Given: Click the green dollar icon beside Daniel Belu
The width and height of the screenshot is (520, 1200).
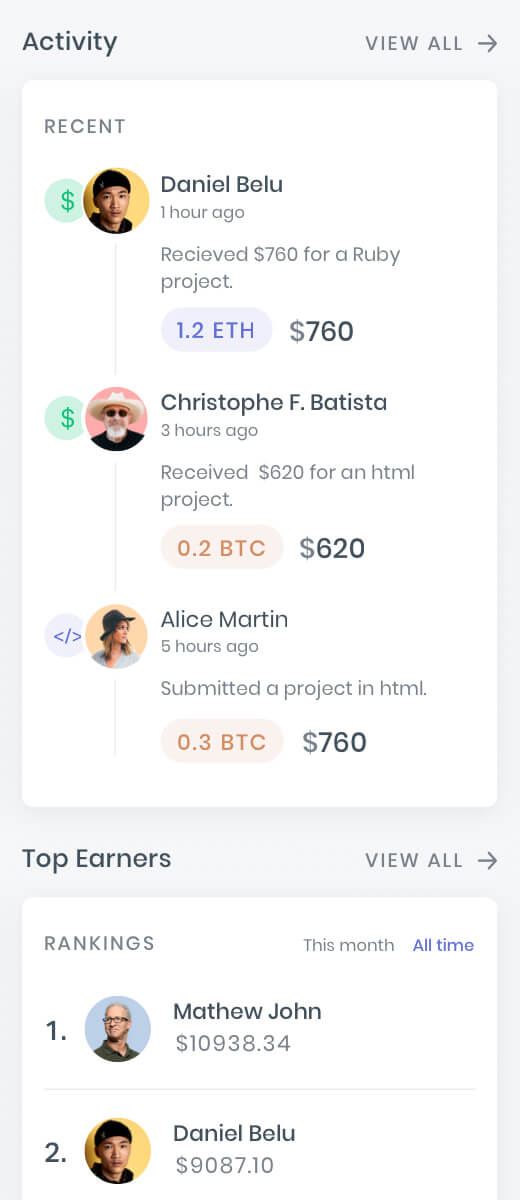Looking at the screenshot, I should click(67, 201).
